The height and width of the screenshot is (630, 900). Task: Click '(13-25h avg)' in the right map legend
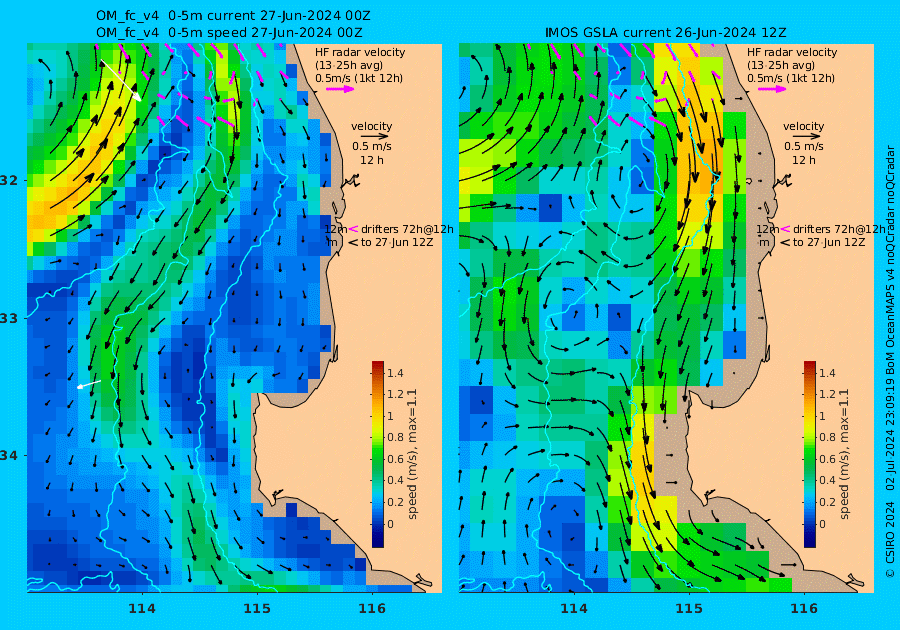click(x=780, y=65)
